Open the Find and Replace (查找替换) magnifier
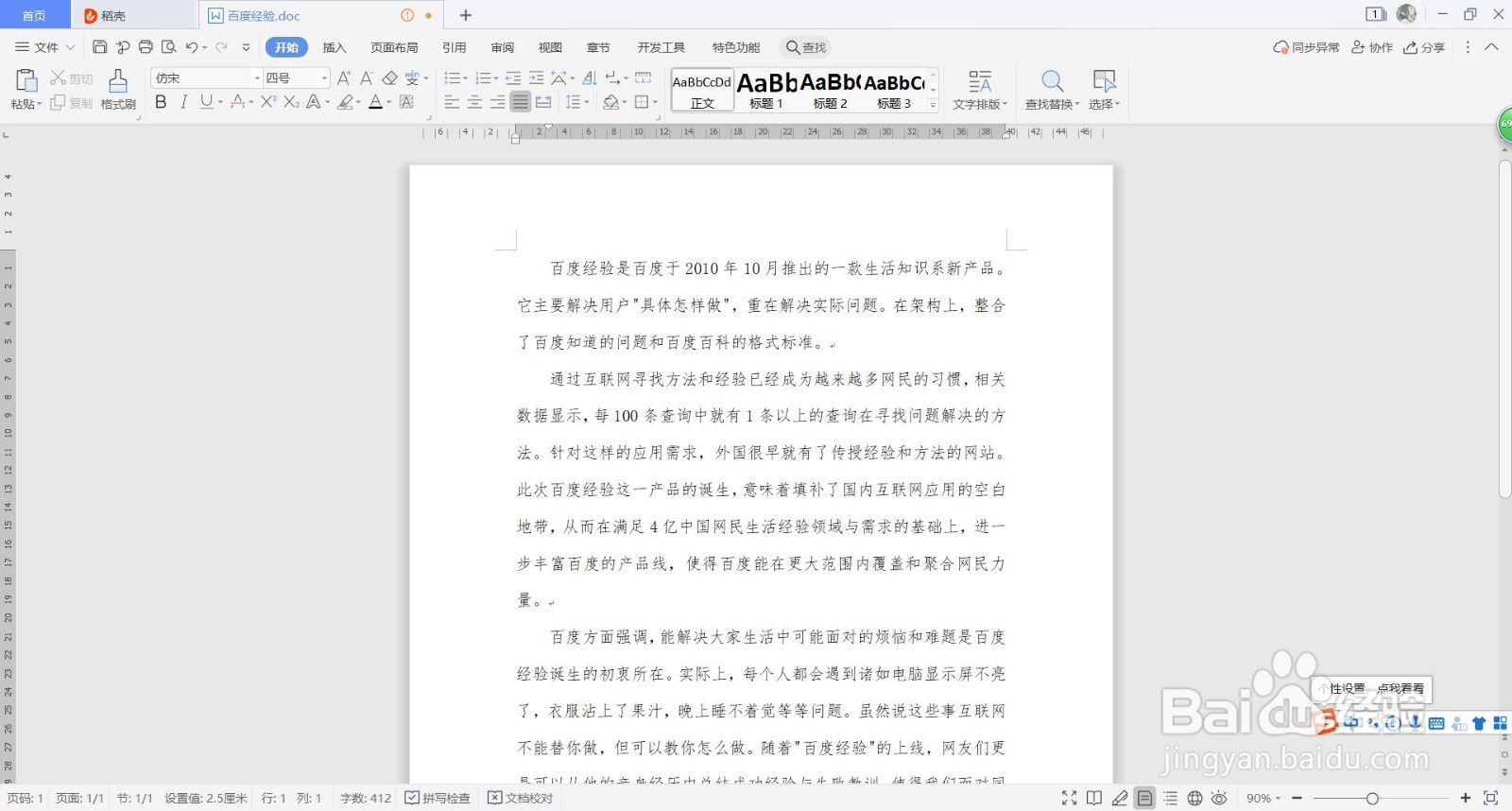This screenshot has height=811, width=1512. point(1052,81)
